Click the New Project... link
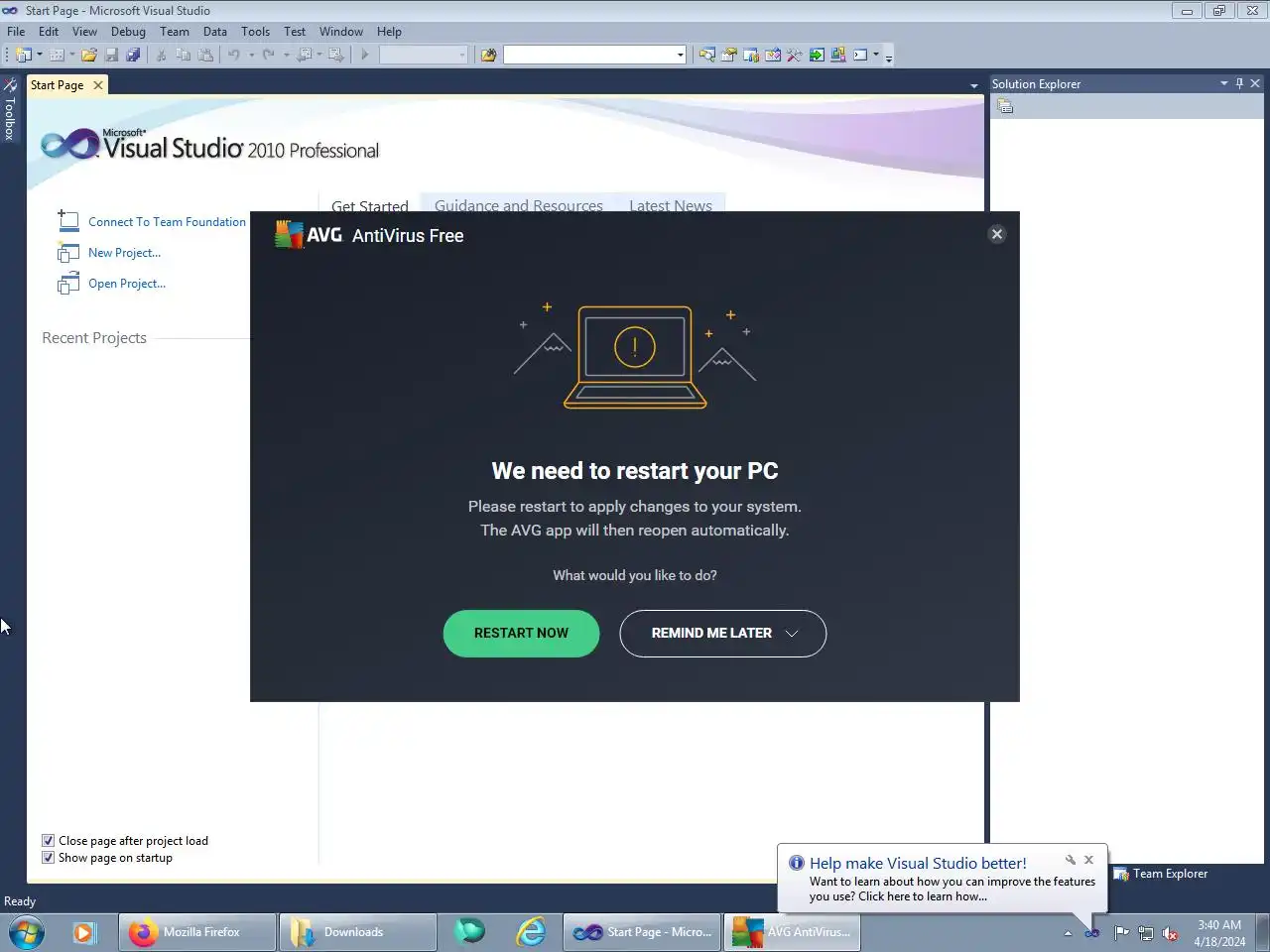Screen dimensions: 1270x952 (124, 253)
